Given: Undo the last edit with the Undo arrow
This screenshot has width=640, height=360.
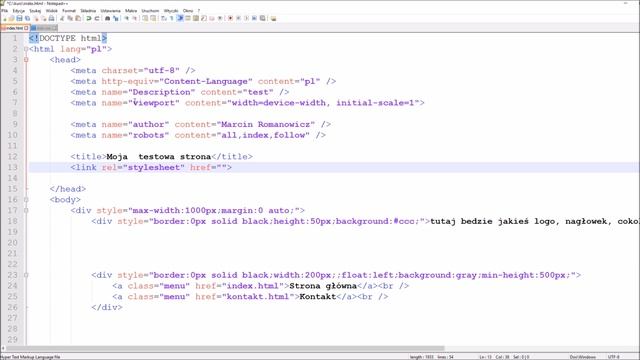Looking at the screenshot, I should (89, 18).
